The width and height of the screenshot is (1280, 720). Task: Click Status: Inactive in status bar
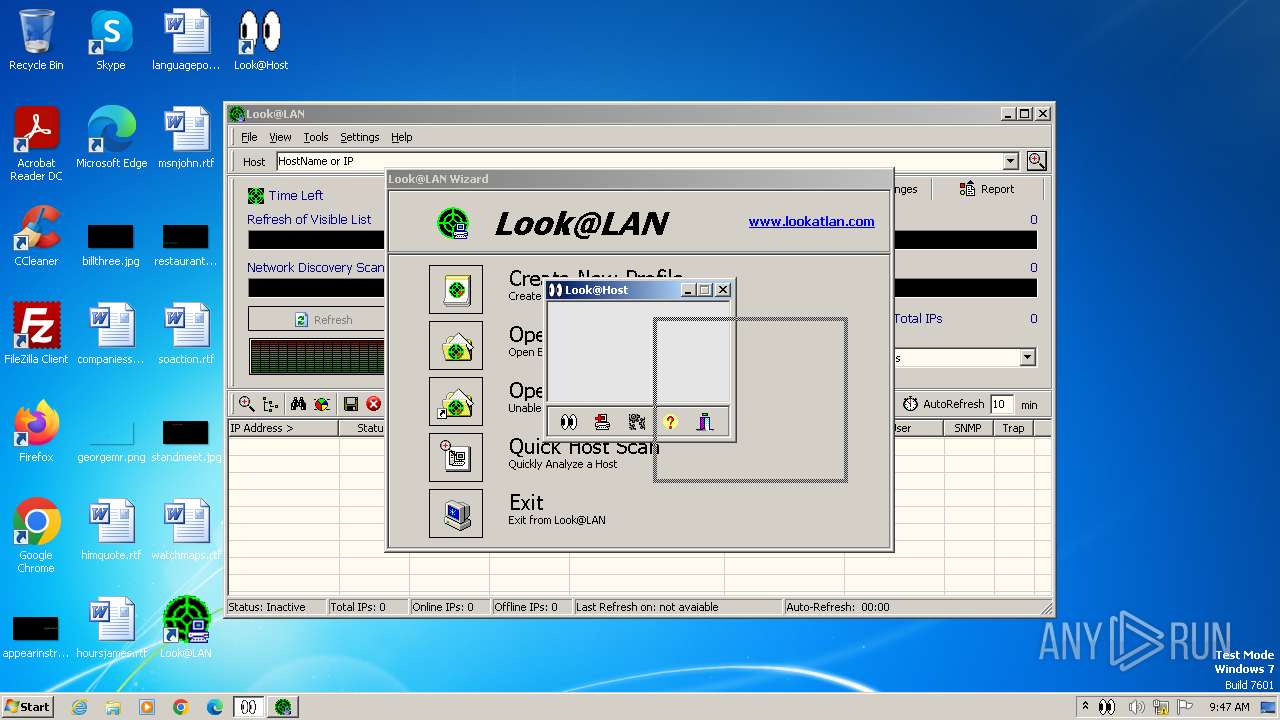click(x=276, y=607)
